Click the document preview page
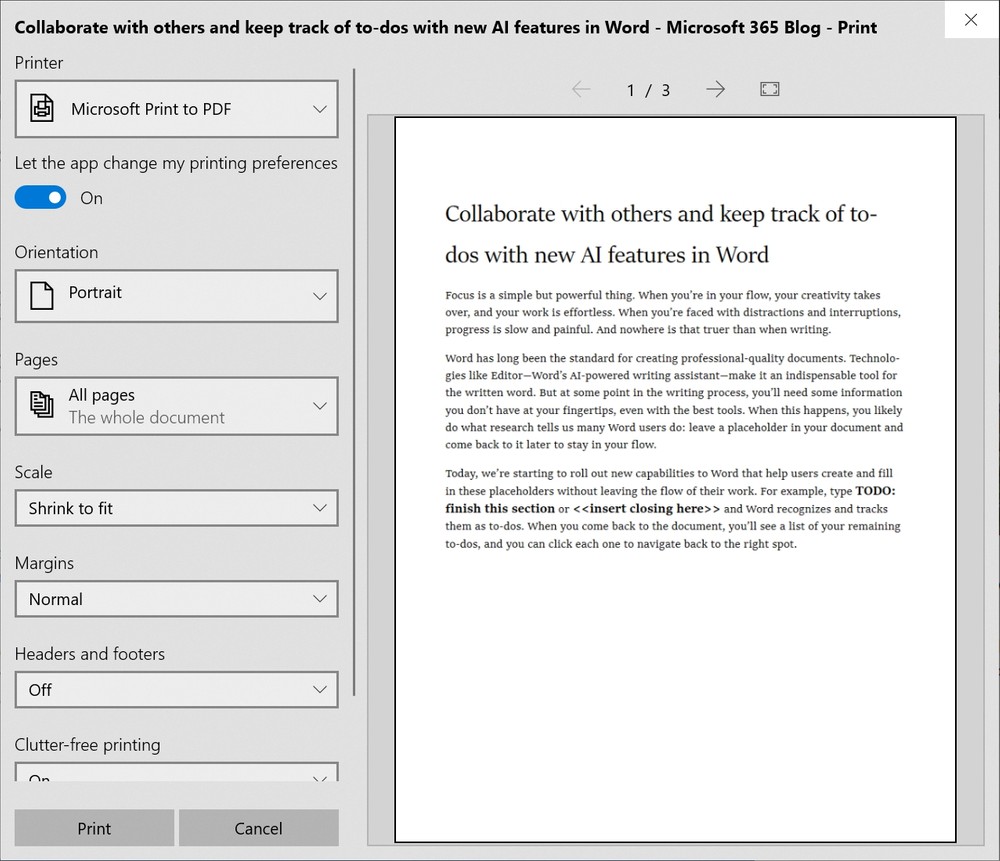This screenshot has height=861, width=1000. point(675,480)
